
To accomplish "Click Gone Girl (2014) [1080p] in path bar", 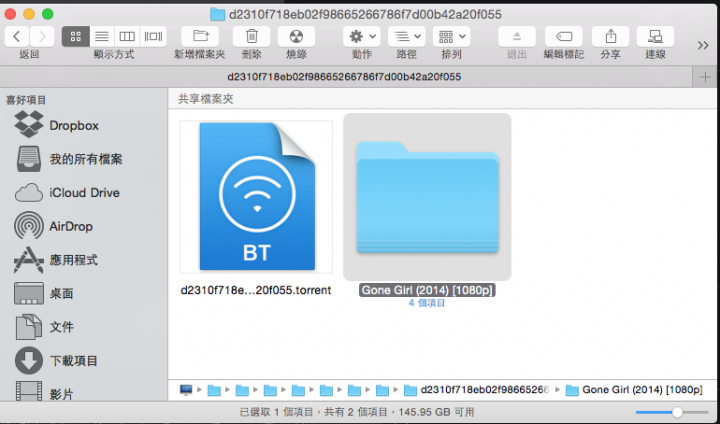I will pyautogui.click(x=634, y=390).
